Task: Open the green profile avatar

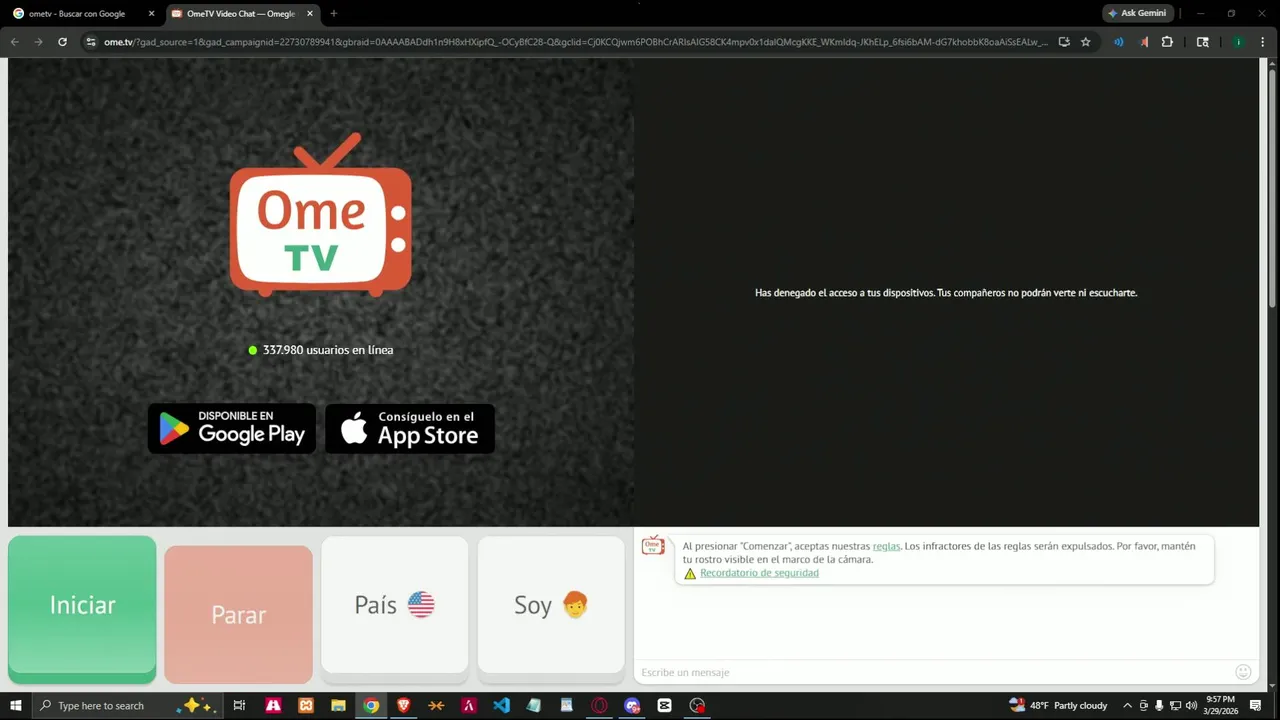Action: click(1238, 42)
